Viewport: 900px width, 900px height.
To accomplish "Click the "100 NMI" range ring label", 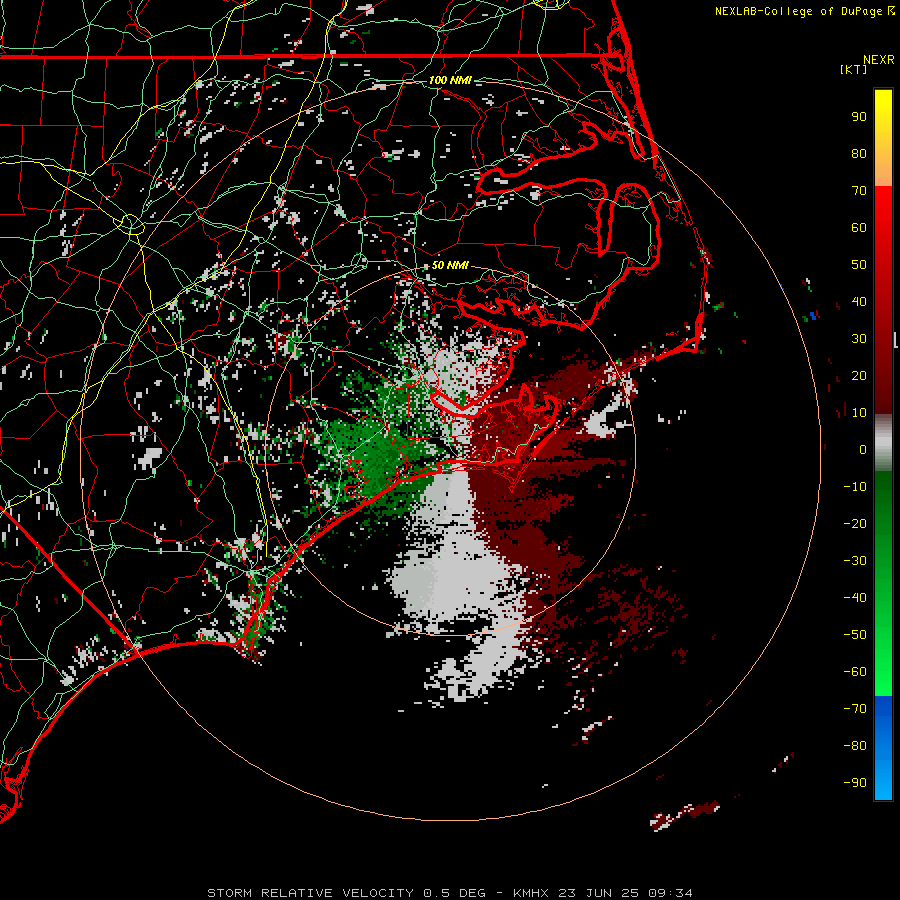I will tap(450, 80).
